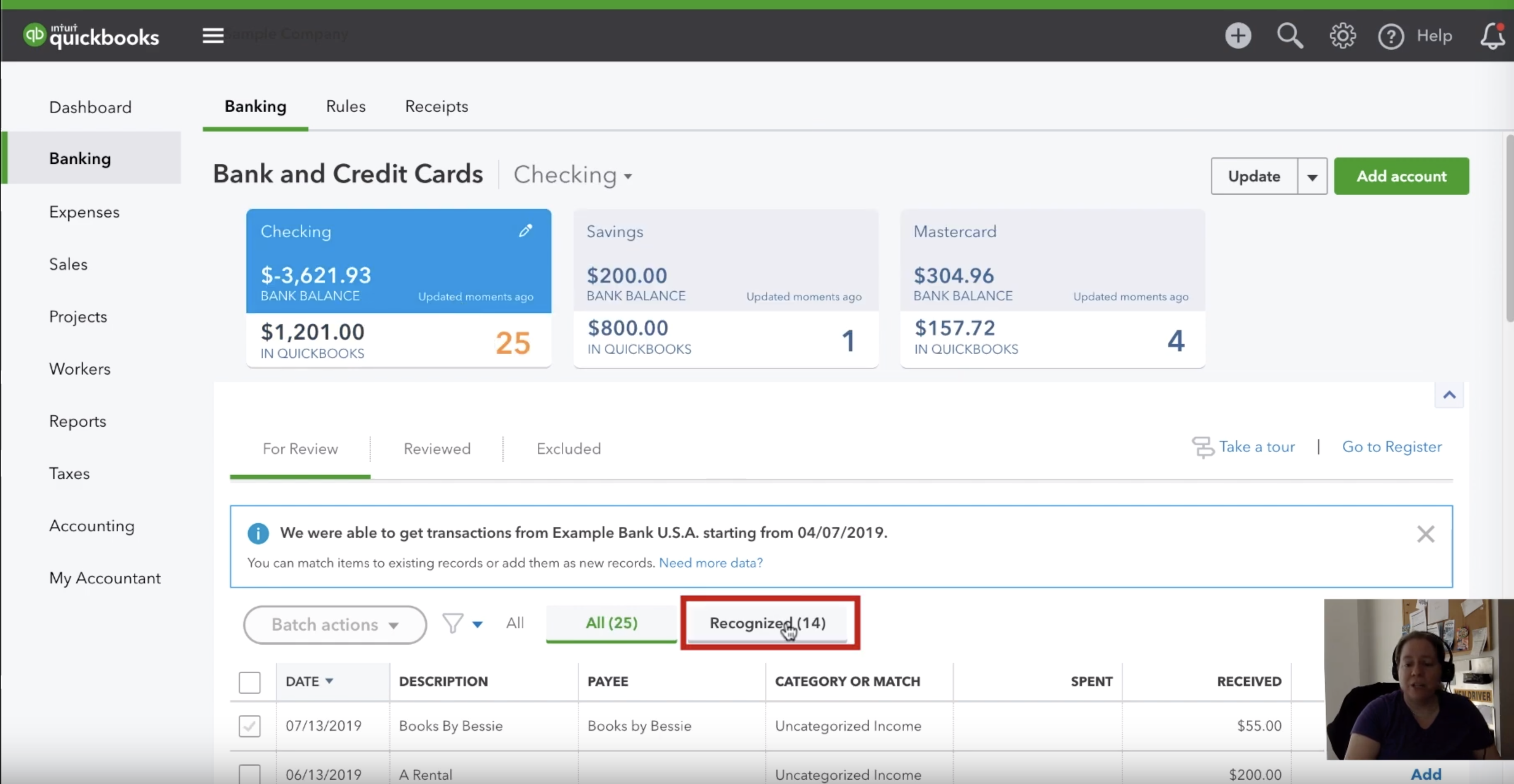The width and height of the screenshot is (1514, 784).
Task: Open the For Review tab
Action: (300, 449)
